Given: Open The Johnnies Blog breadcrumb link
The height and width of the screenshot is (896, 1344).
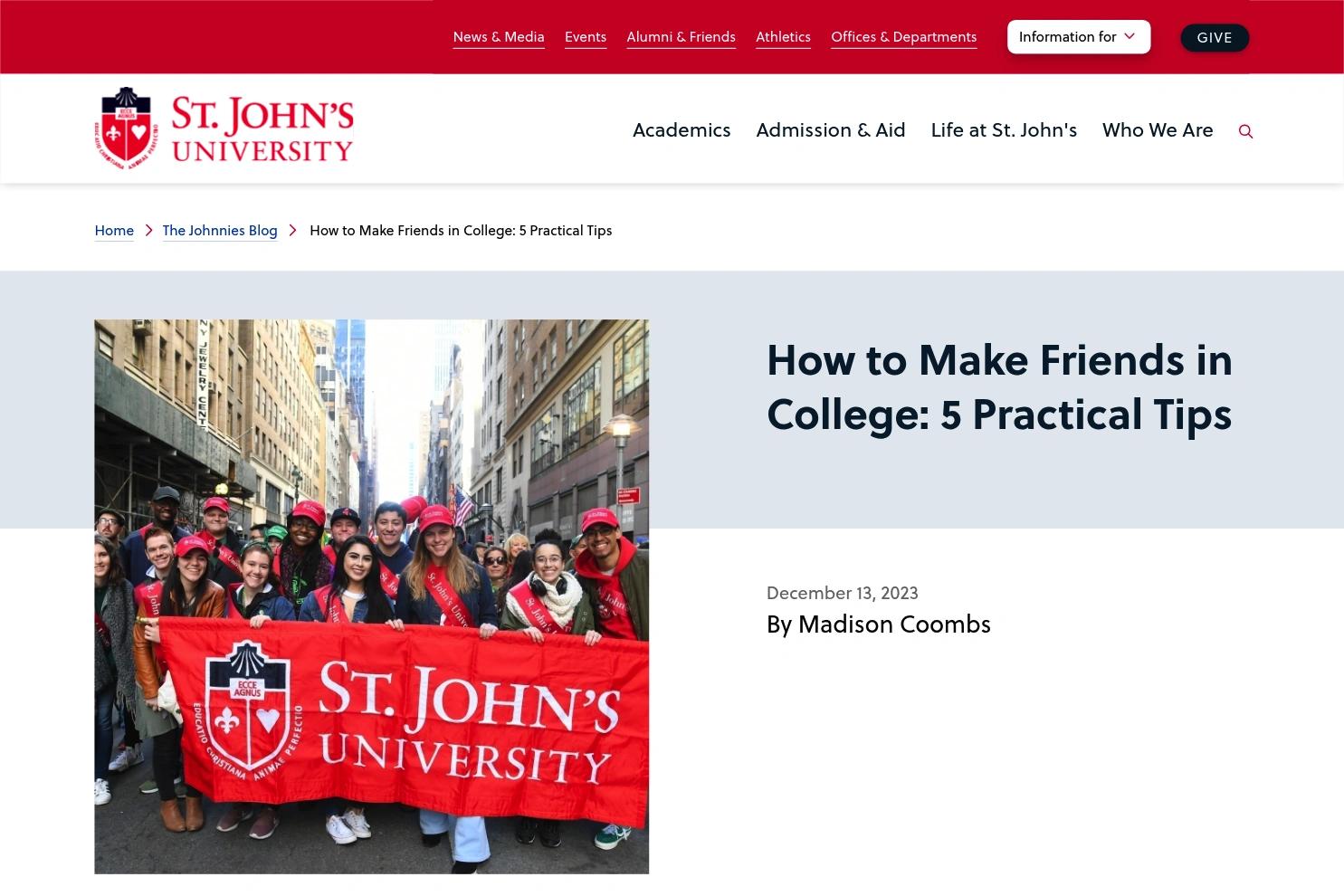Looking at the screenshot, I should [220, 230].
